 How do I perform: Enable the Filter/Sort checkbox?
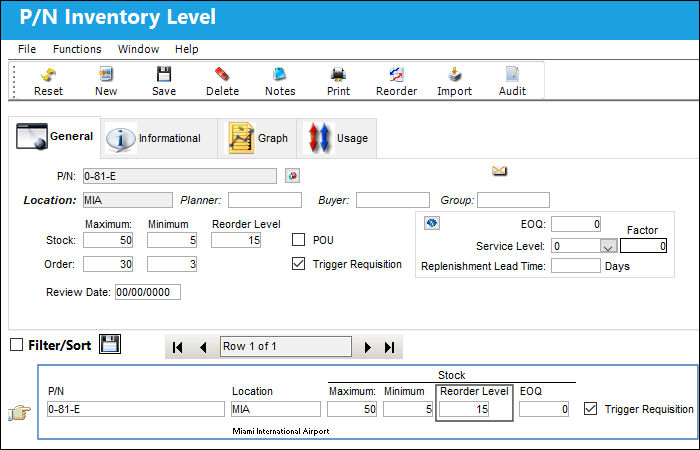click(x=17, y=345)
